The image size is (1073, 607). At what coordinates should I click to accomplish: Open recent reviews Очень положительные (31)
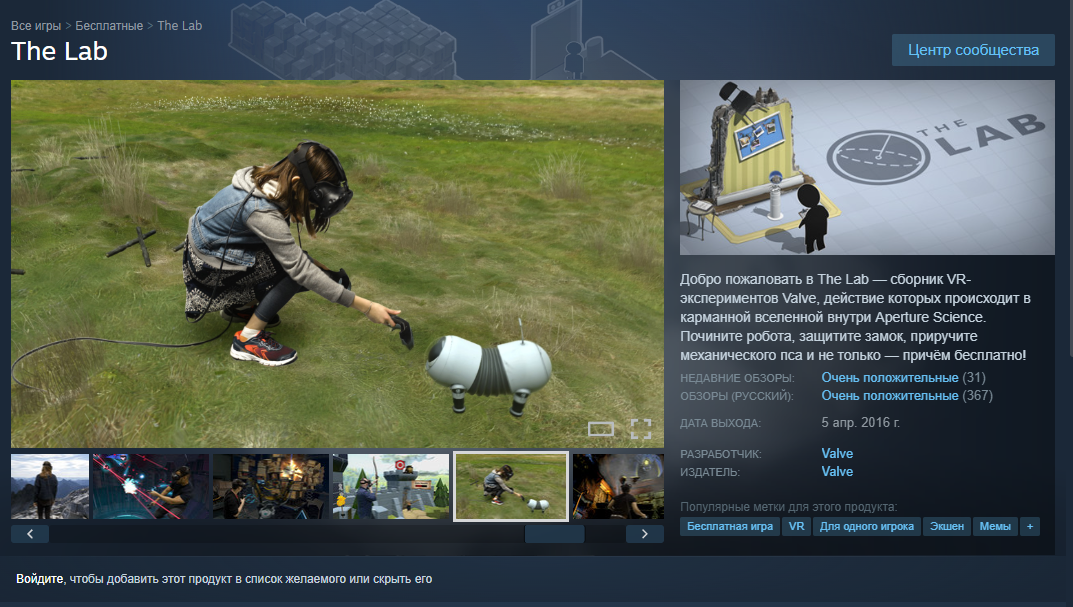coord(903,378)
